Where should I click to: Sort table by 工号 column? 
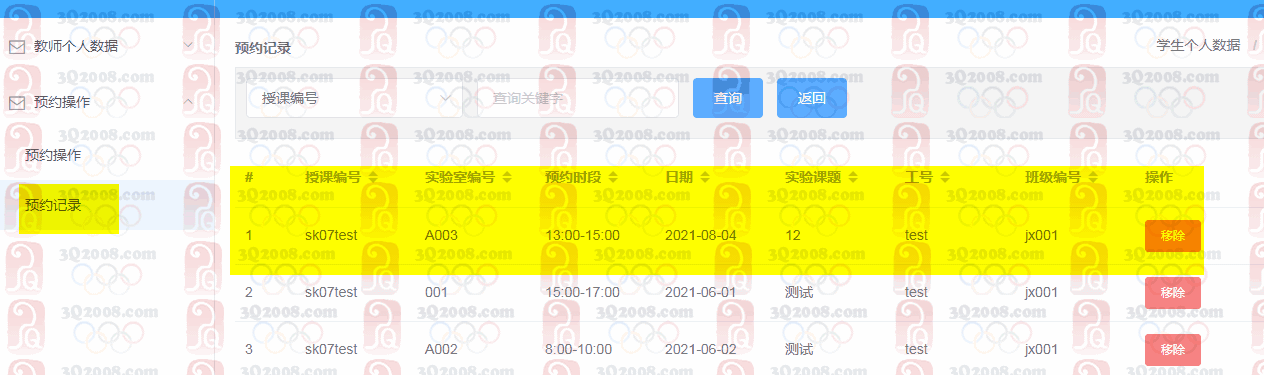tap(945, 177)
